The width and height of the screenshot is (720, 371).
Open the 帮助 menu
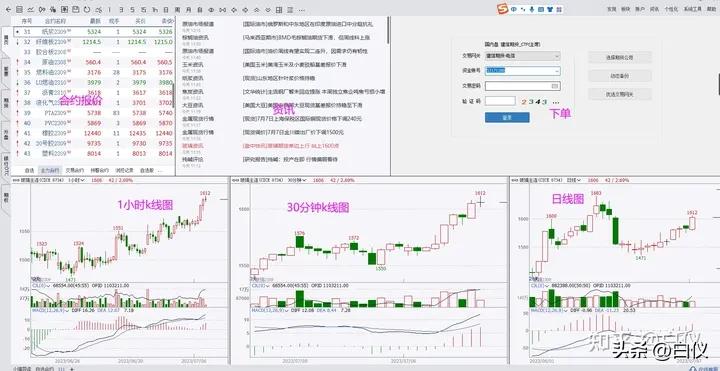pyautogui.click(x=710, y=9)
